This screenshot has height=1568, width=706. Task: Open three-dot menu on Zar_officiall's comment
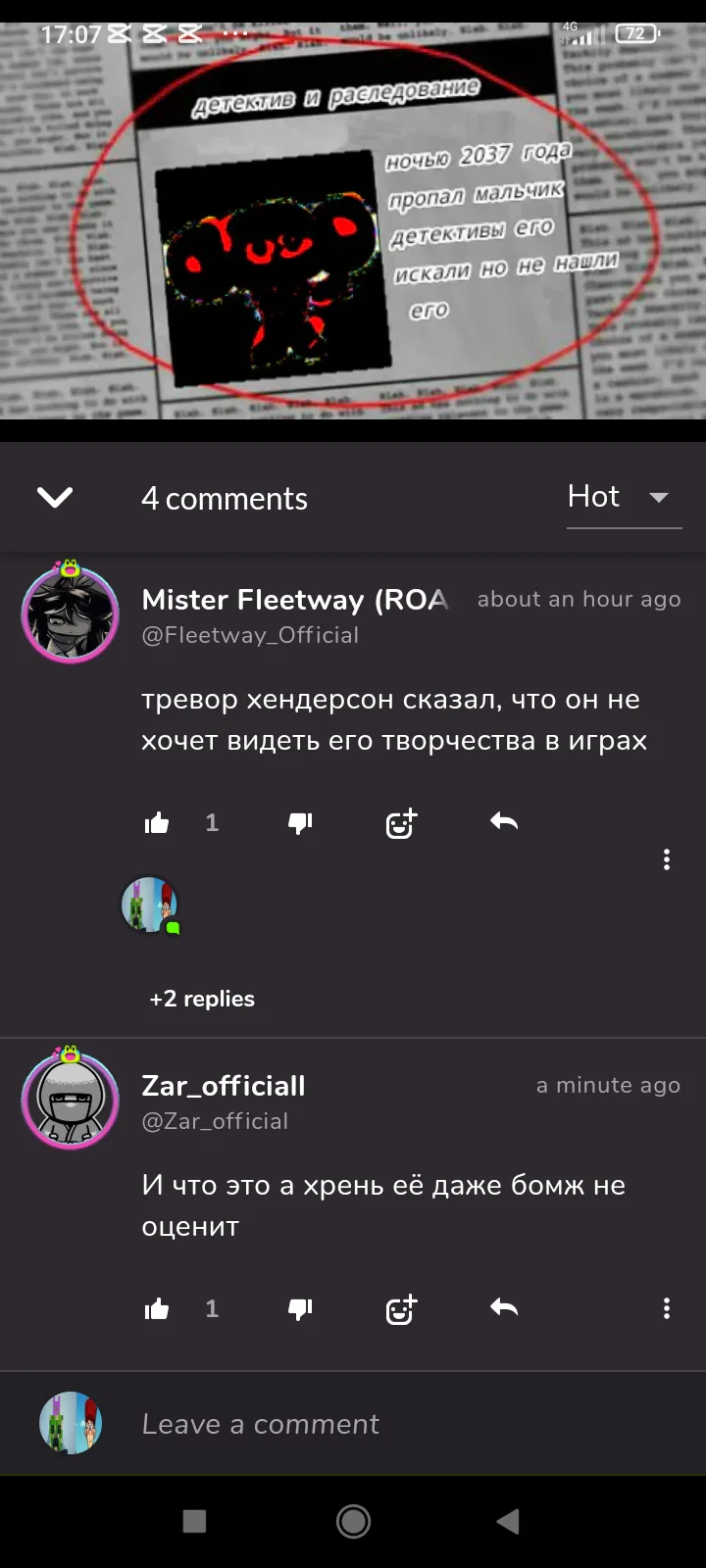pos(667,1308)
